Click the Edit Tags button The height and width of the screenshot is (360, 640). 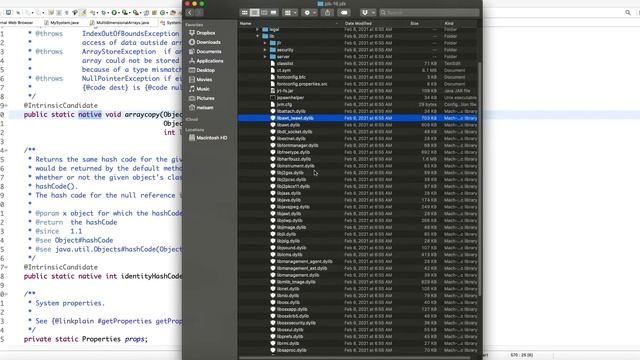tap(344, 13)
